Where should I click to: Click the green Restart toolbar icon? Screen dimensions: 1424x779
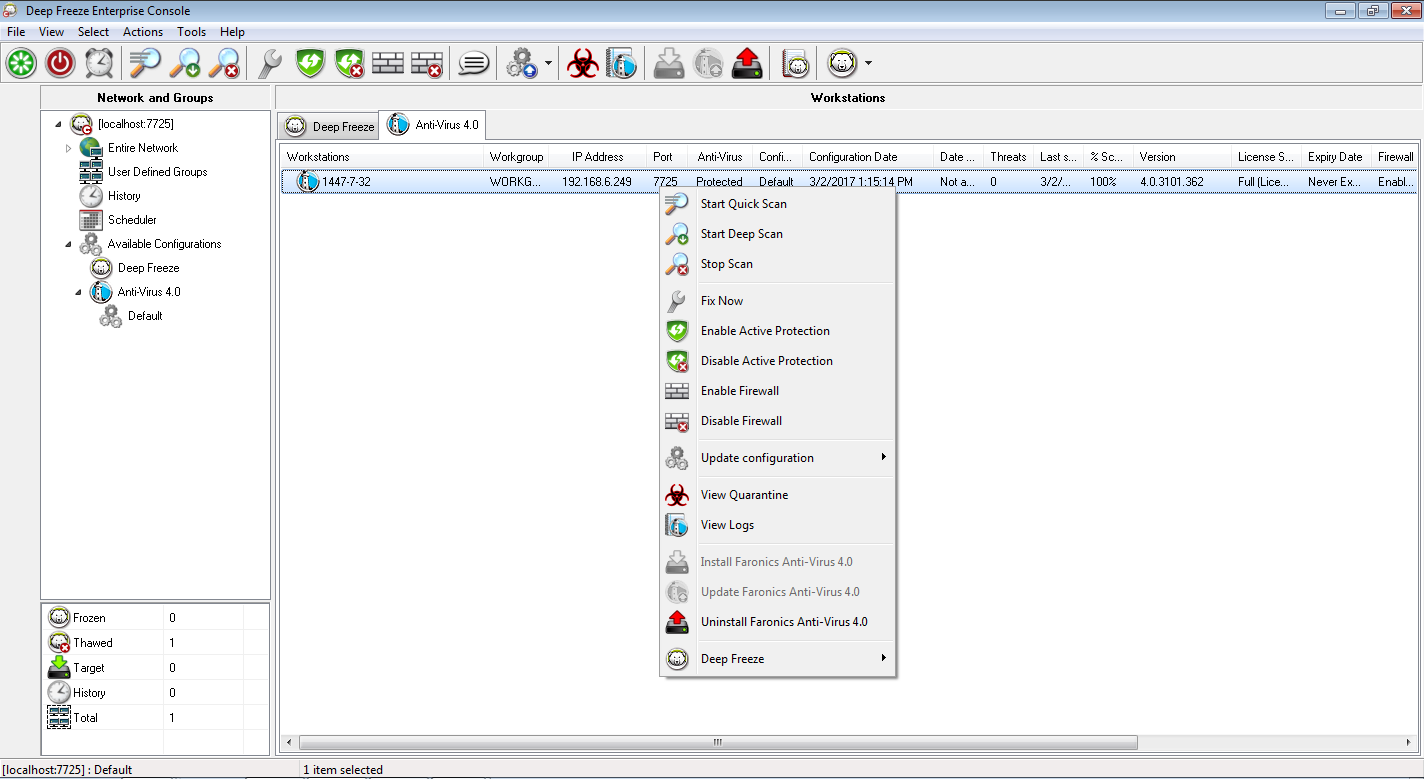(22, 63)
